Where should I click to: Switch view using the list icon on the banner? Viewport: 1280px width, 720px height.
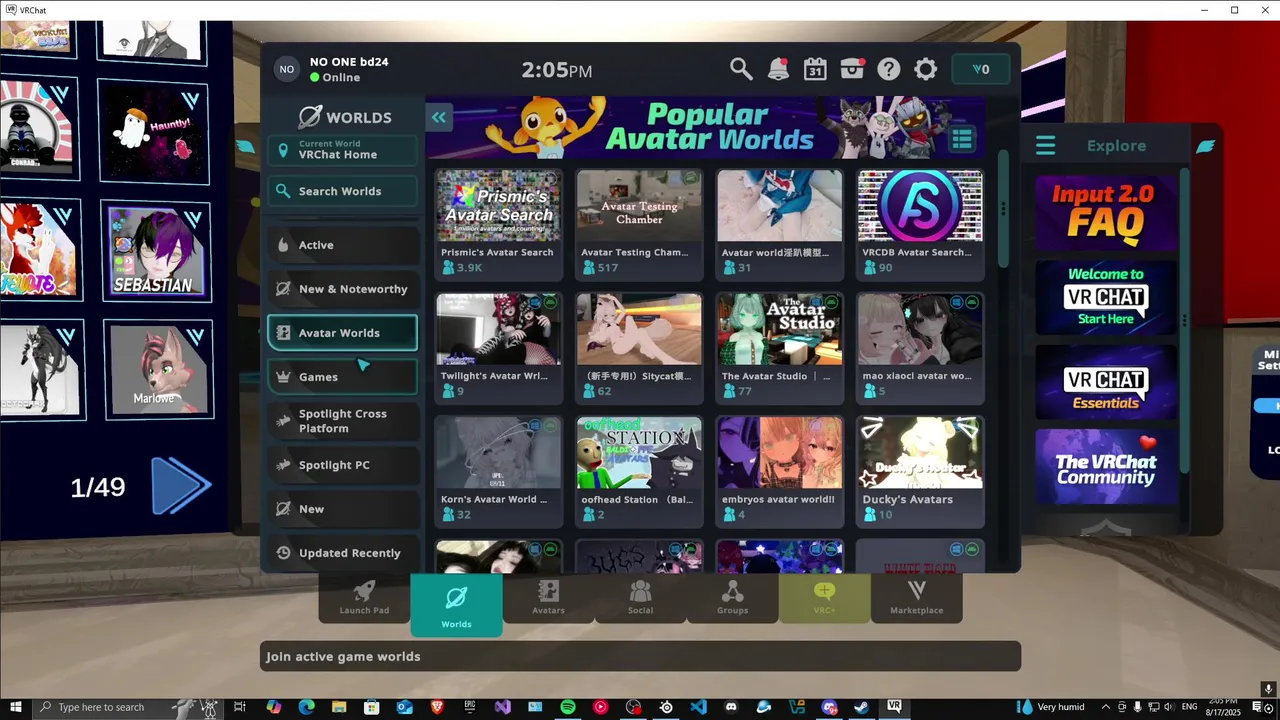pyautogui.click(x=962, y=139)
